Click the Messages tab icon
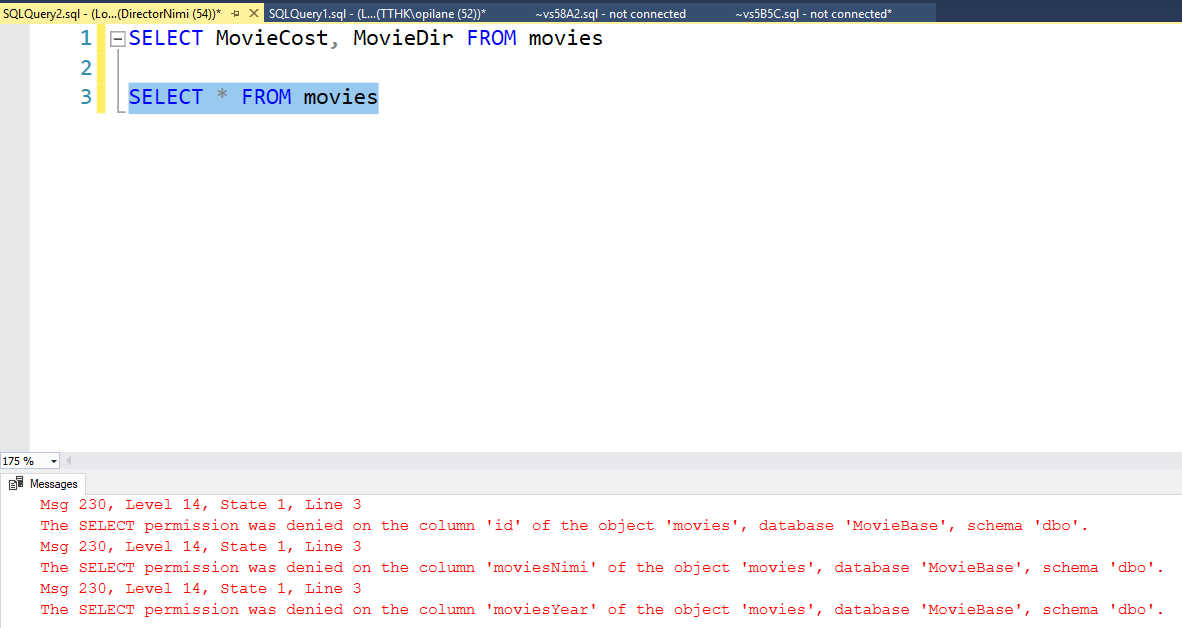 point(16,483)
